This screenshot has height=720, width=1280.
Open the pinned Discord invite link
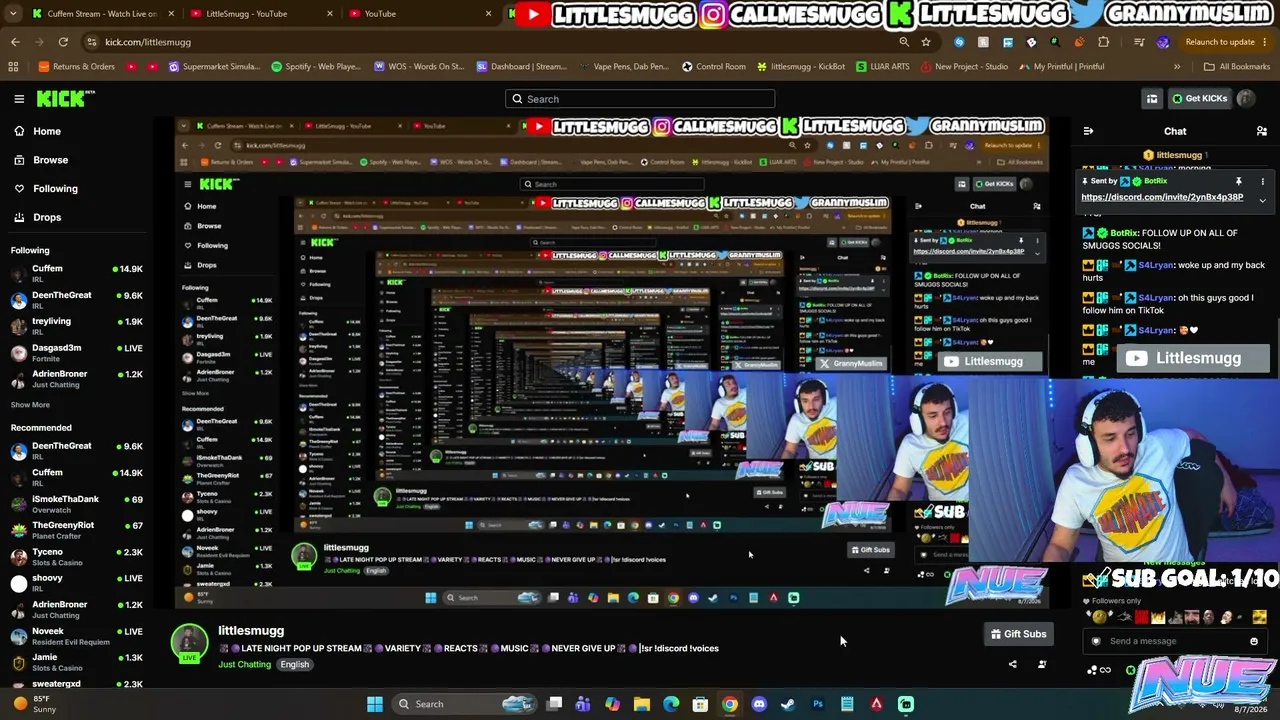(x=1162, y=197)
